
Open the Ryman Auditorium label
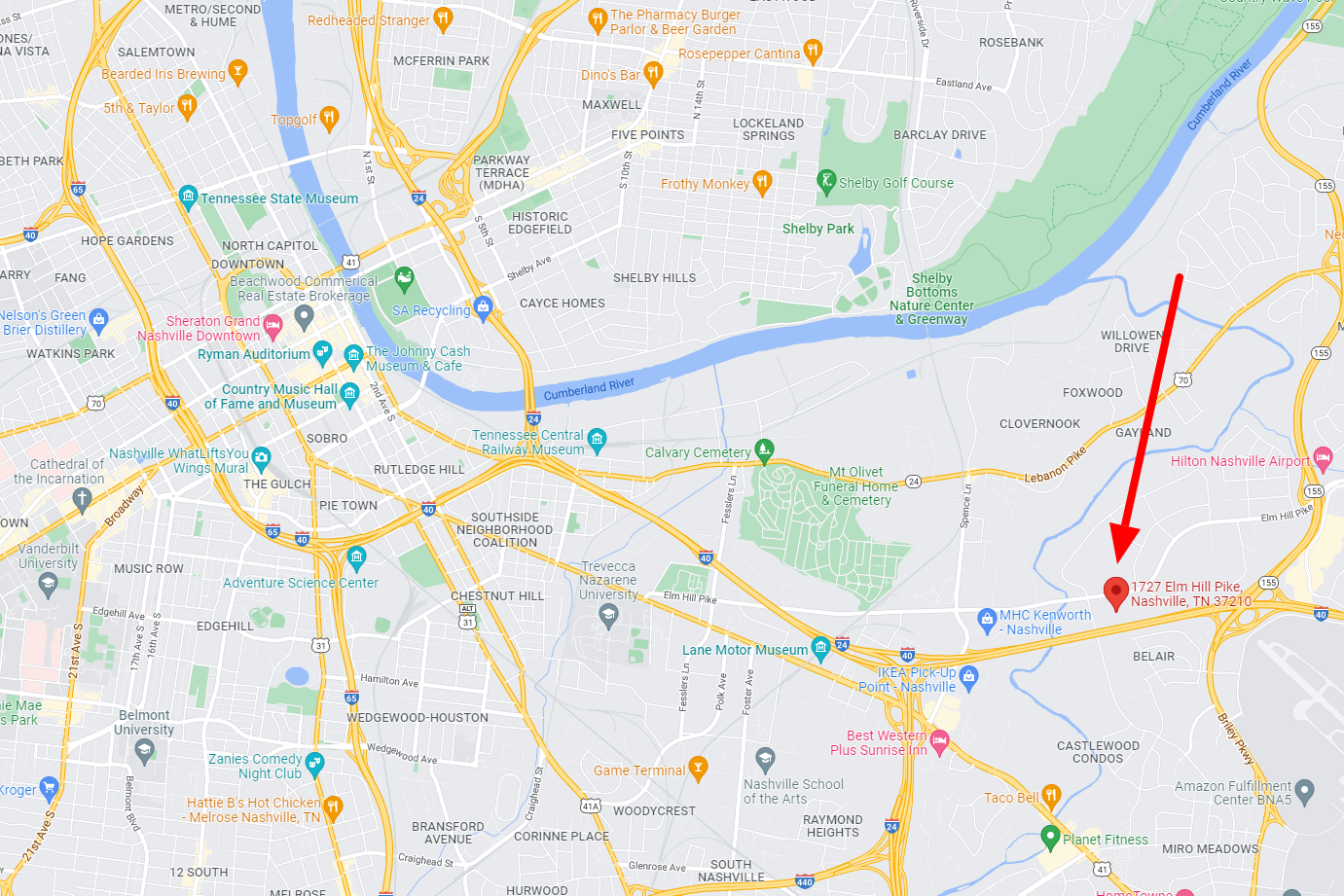point(254,354)
